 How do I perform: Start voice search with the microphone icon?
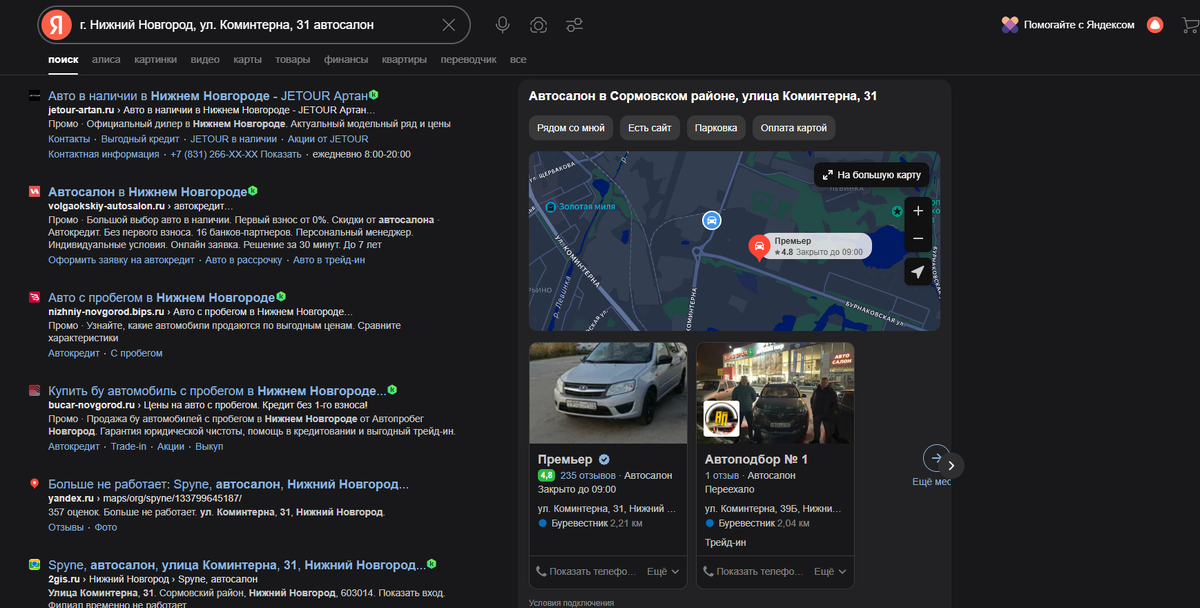[x=503, y=25]
